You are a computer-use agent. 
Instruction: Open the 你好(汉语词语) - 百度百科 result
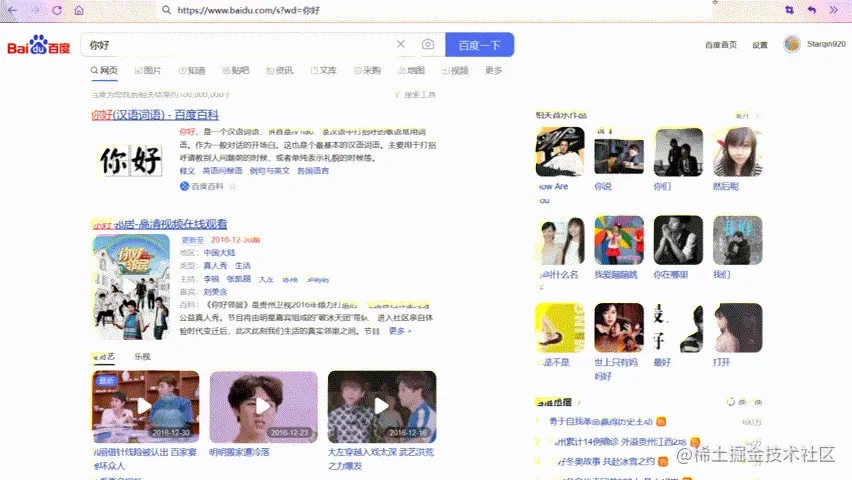(155, 115)
